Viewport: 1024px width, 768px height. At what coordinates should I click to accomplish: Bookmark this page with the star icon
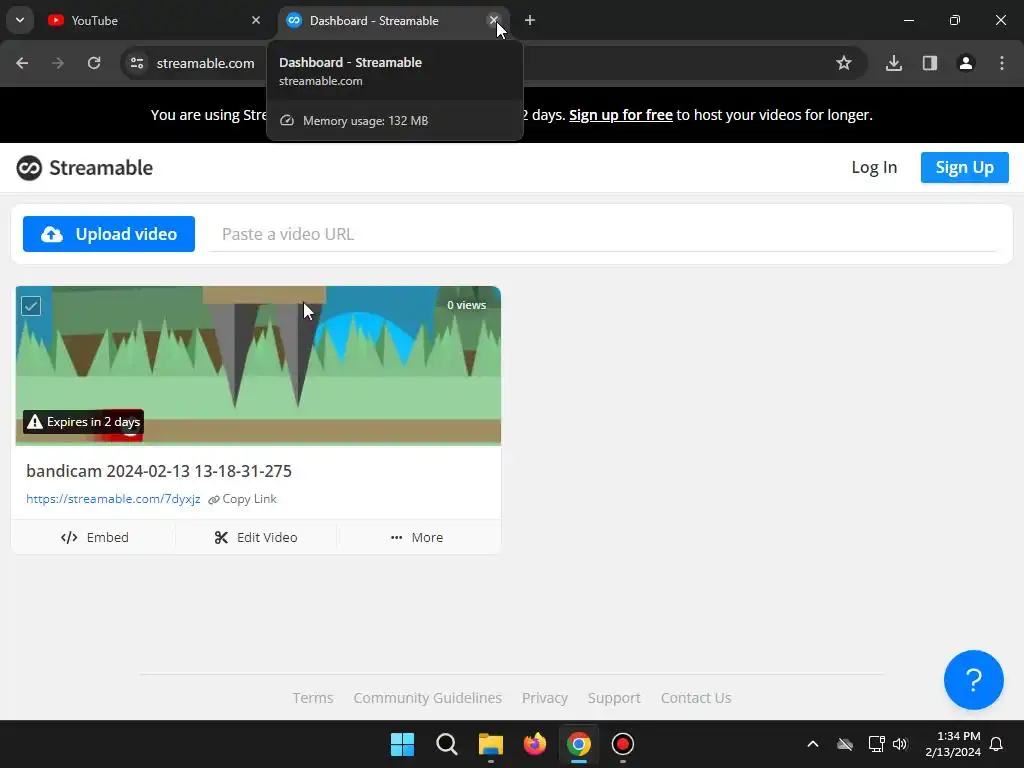tap(844, 63)
